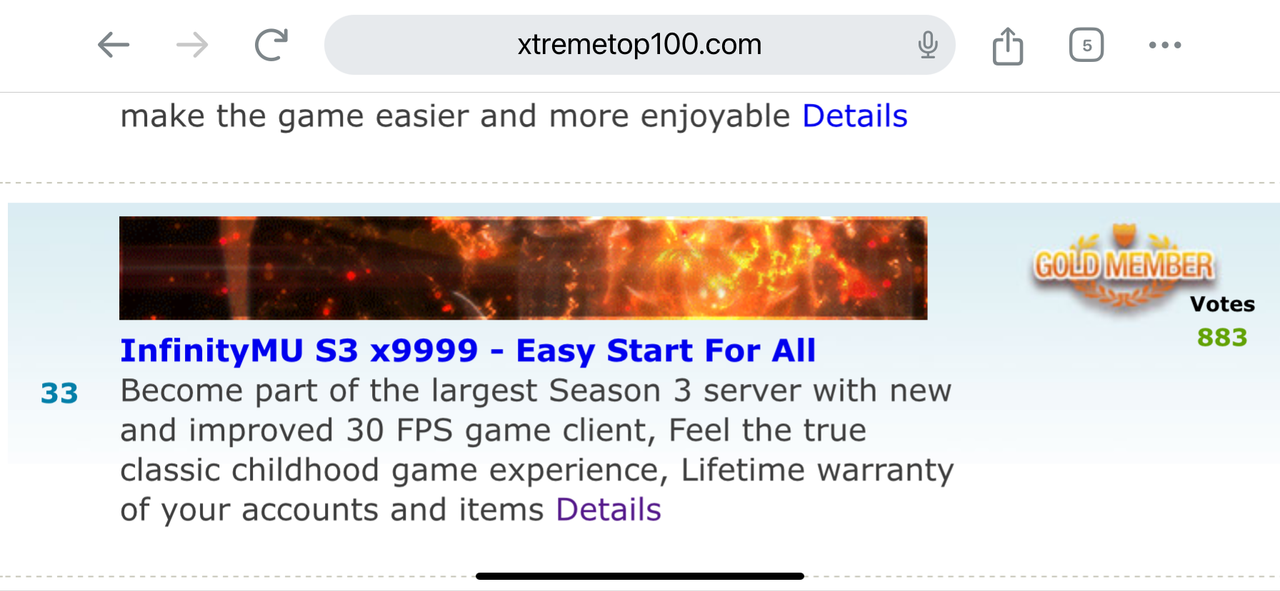Go back using the browser back arrow
The image size is (1280, 591).
114,45
